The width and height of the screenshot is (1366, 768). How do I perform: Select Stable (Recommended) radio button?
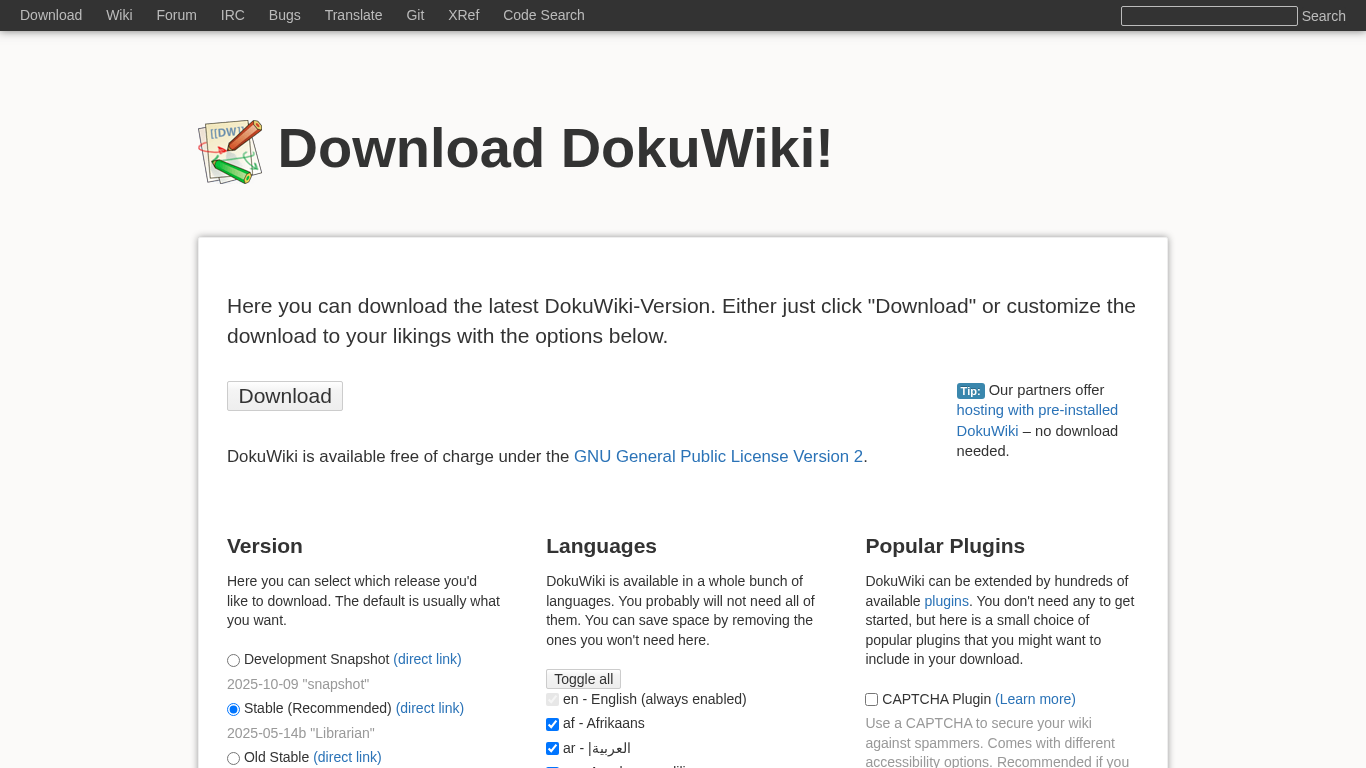[234, 709]
